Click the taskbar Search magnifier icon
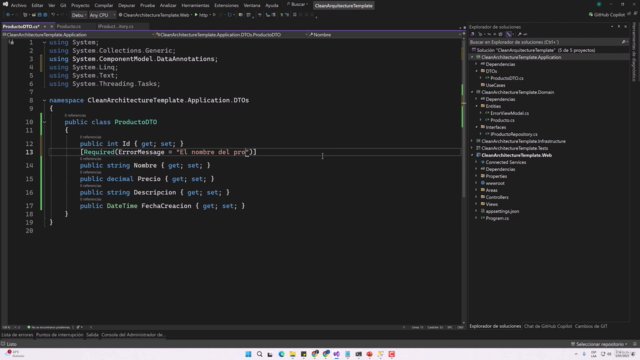The height and width of the screenshot is (360, 640). [x=260, y=354]
